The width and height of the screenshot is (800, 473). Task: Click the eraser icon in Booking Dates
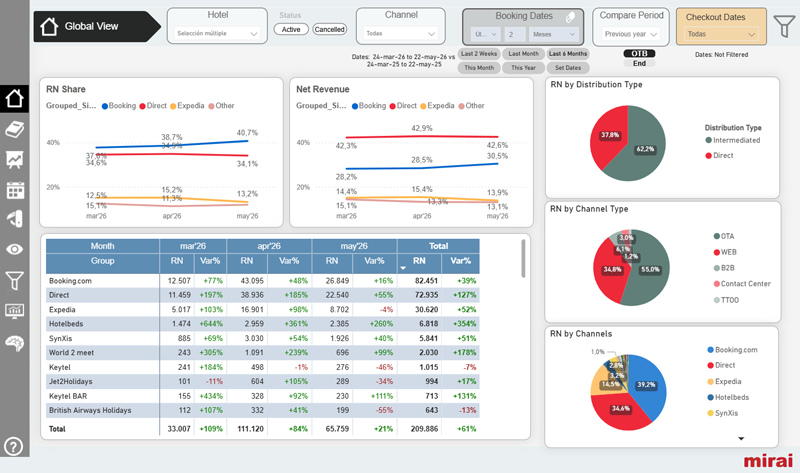(x=570, y=17)
